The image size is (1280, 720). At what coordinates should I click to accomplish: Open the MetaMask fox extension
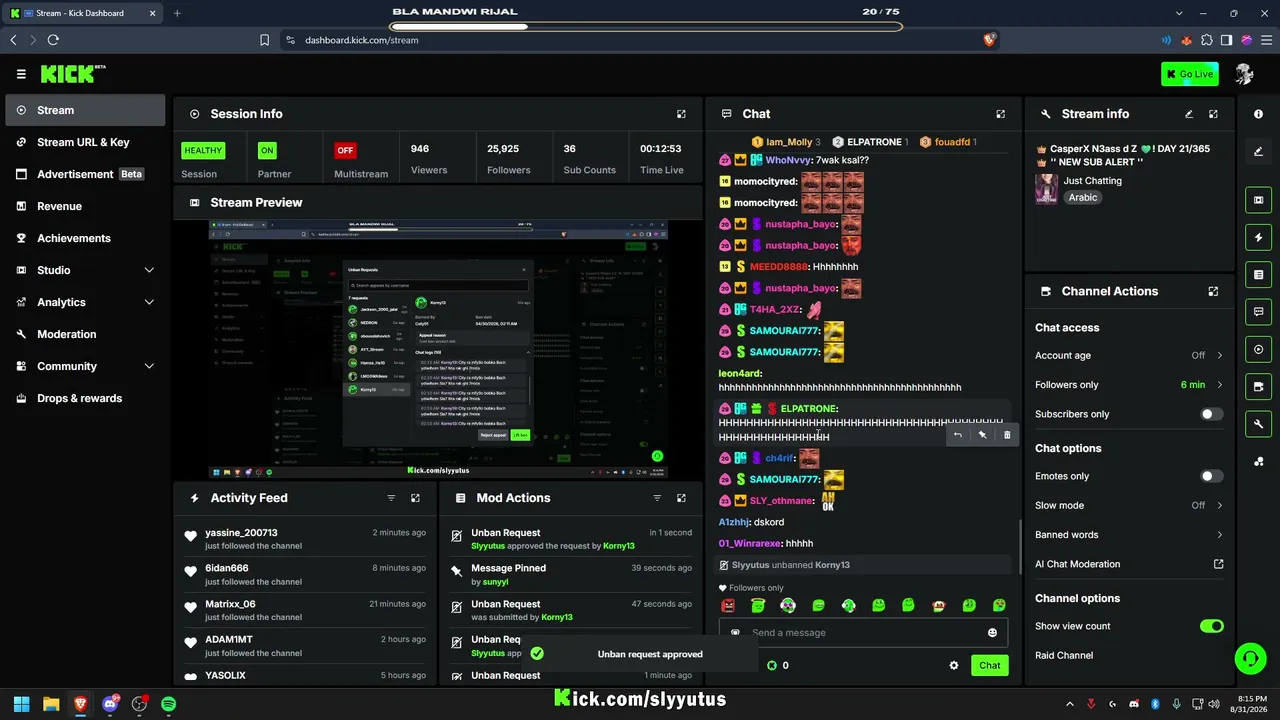(1187, 40)
